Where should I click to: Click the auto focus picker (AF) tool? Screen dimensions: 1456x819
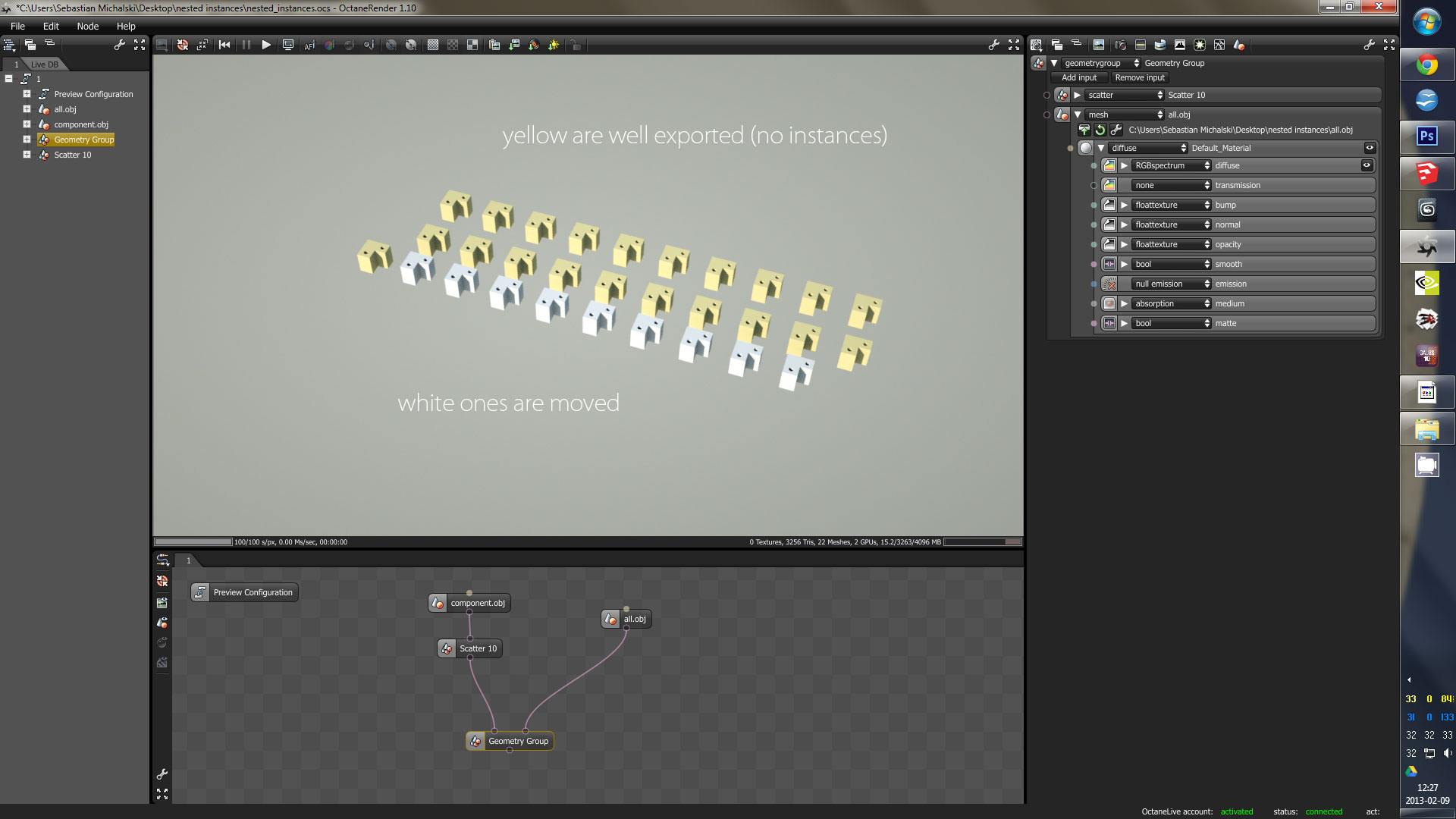point(309,45)
